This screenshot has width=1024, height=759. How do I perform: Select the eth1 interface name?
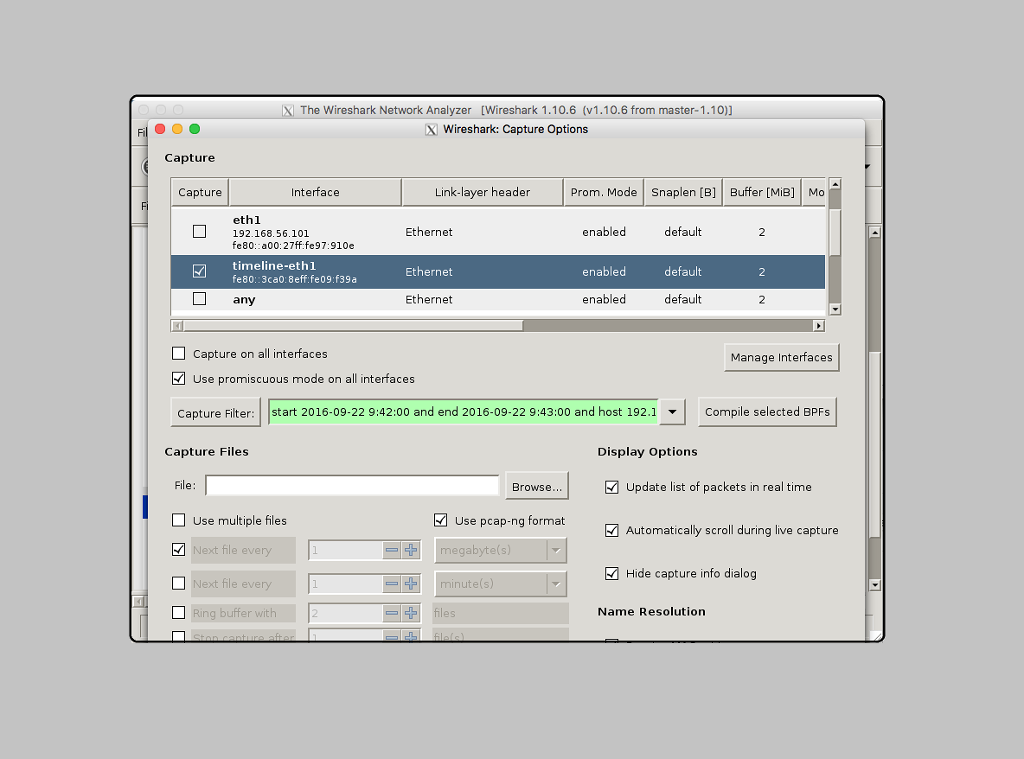[x=247, y=220]
